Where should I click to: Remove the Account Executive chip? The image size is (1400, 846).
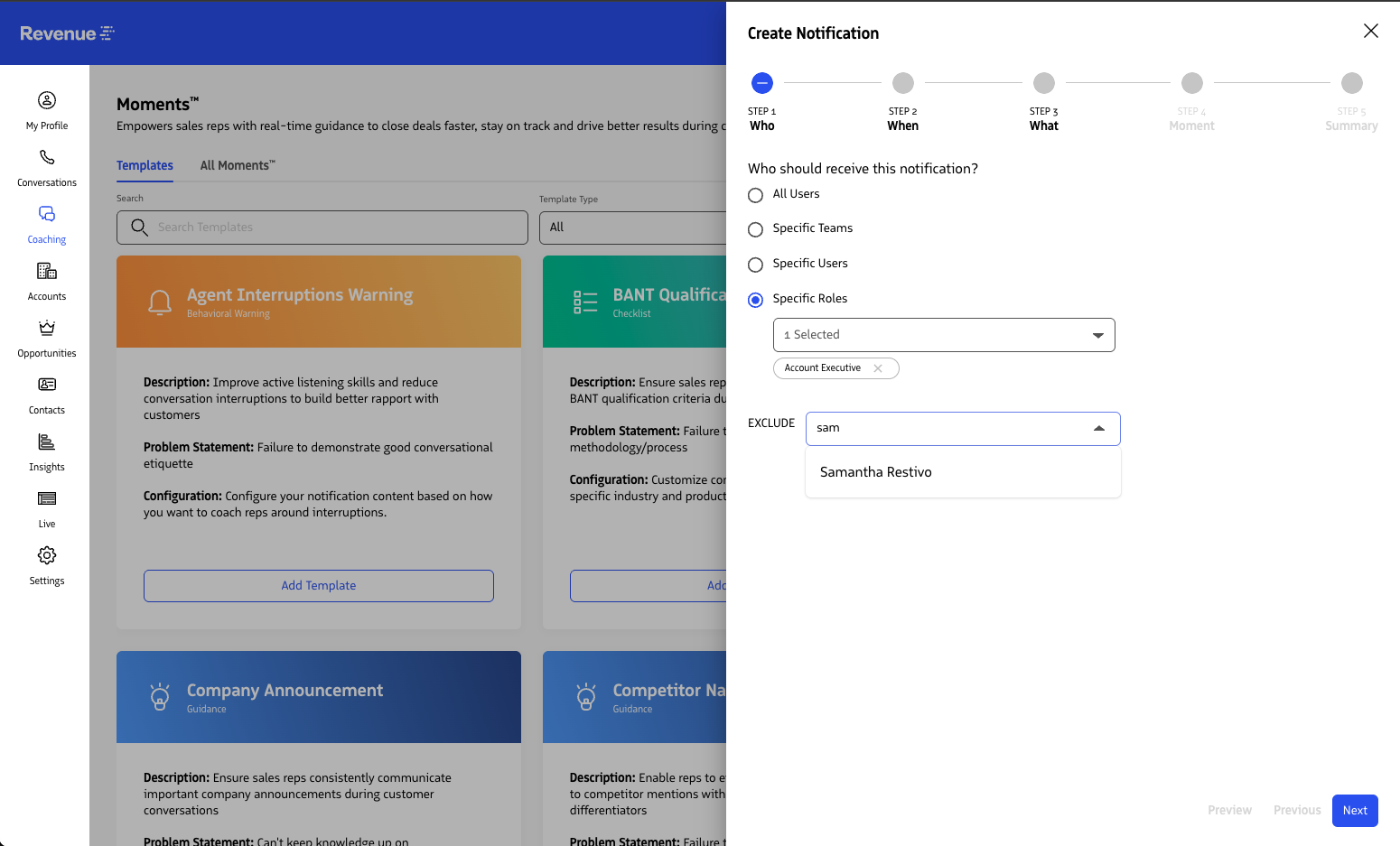[x=878, y=368]
